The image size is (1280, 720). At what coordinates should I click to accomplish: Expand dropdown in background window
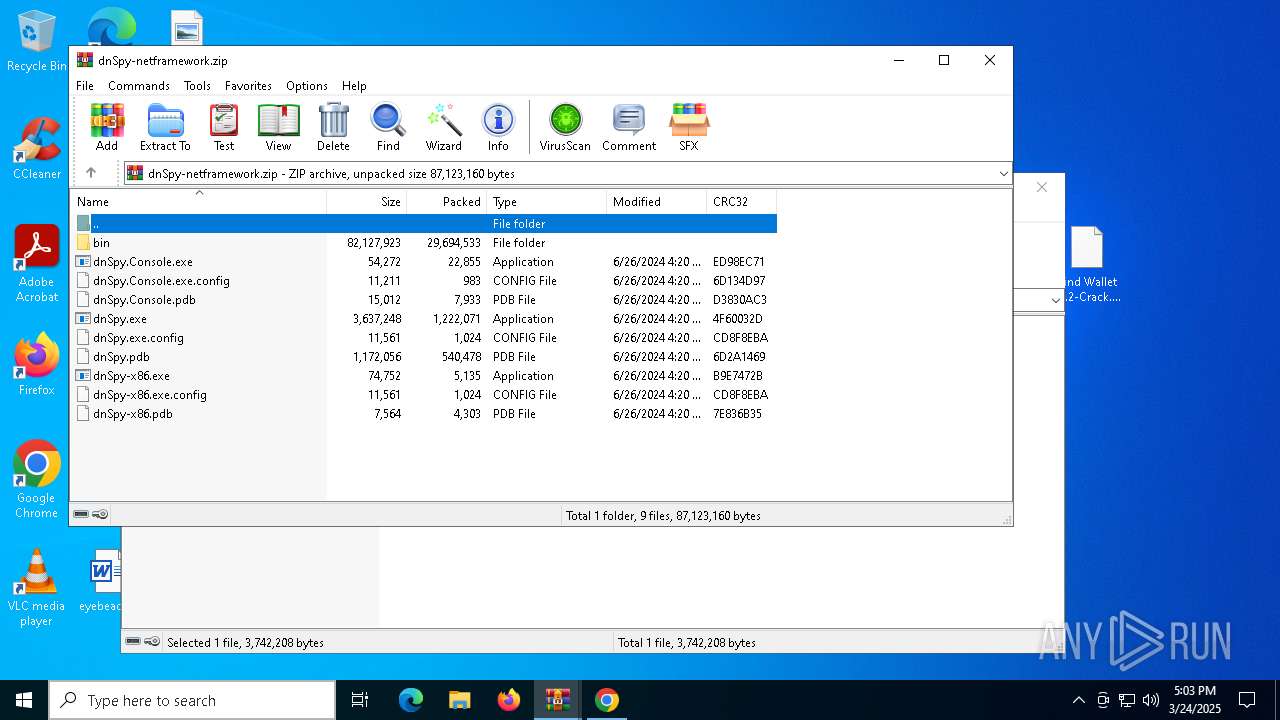point(1056,300)
